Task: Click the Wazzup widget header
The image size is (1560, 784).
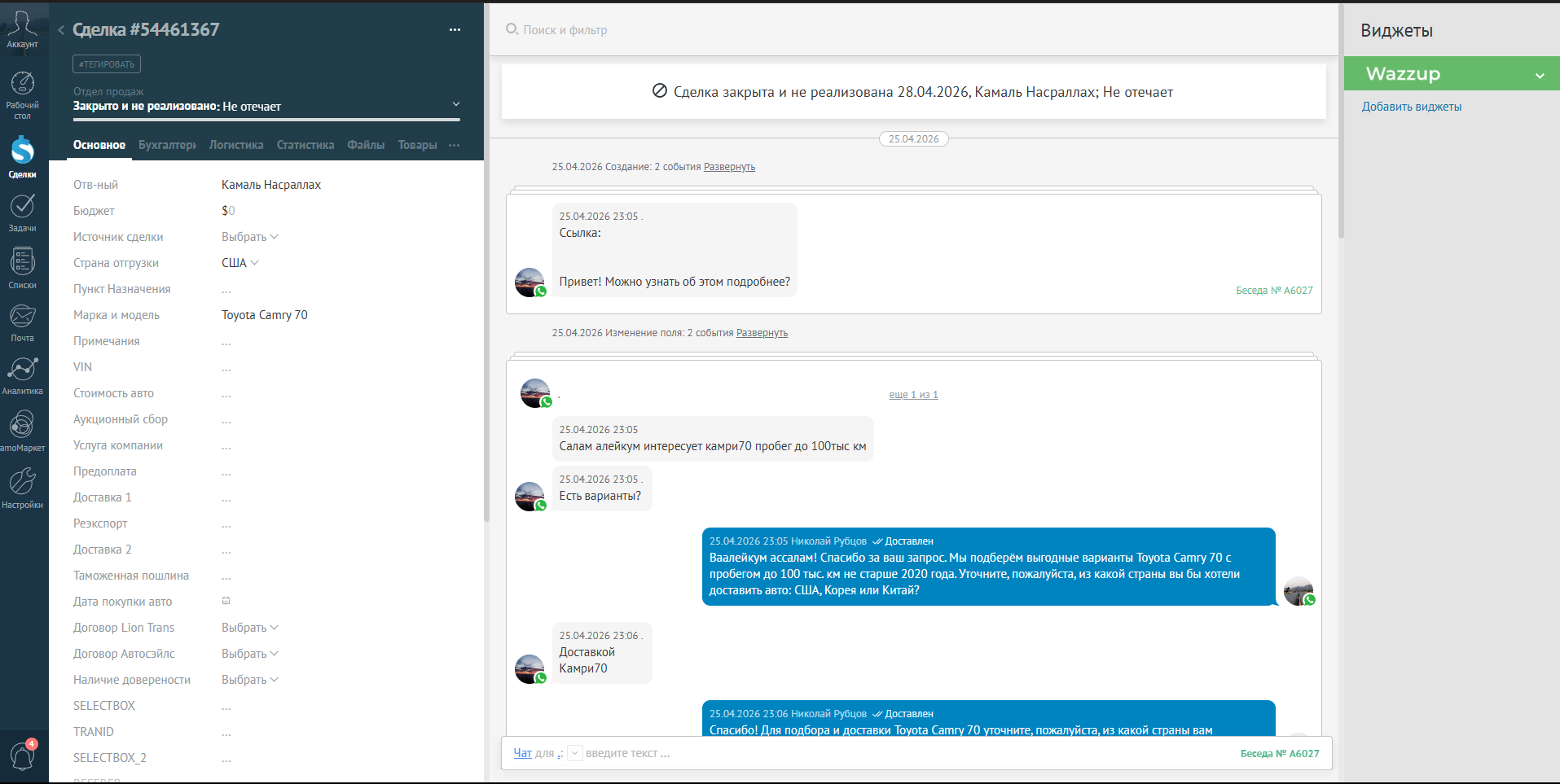Action: pos(1452,73)
